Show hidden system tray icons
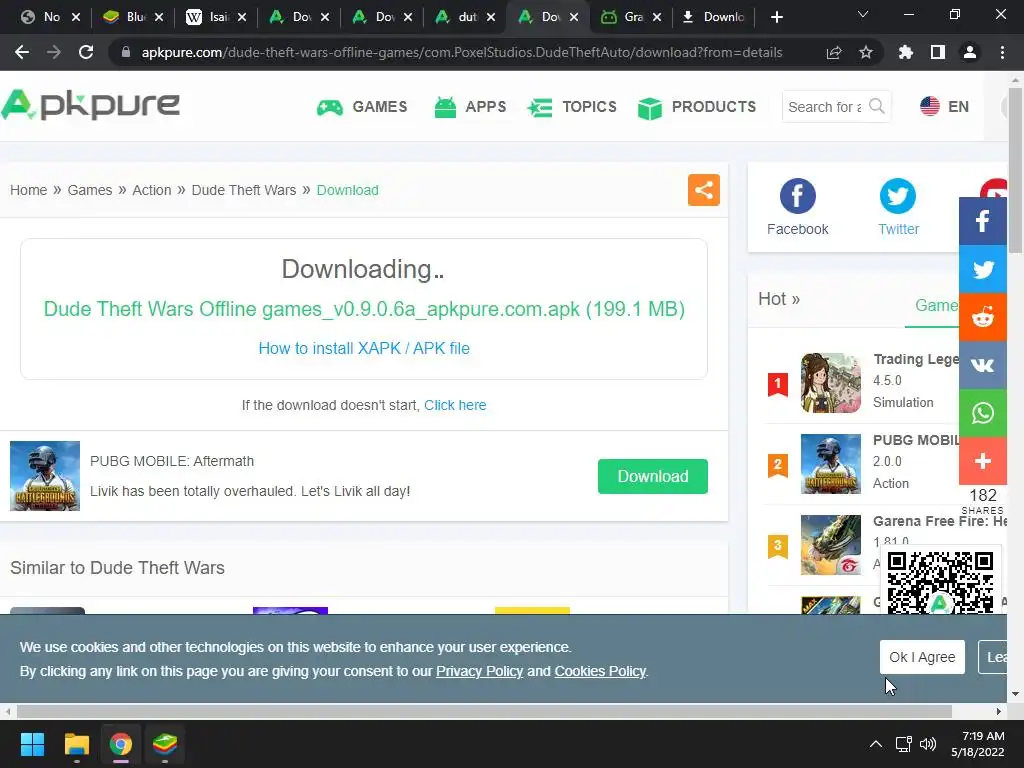This screenshot has height=768, width=1024. [x=876, y=744]
